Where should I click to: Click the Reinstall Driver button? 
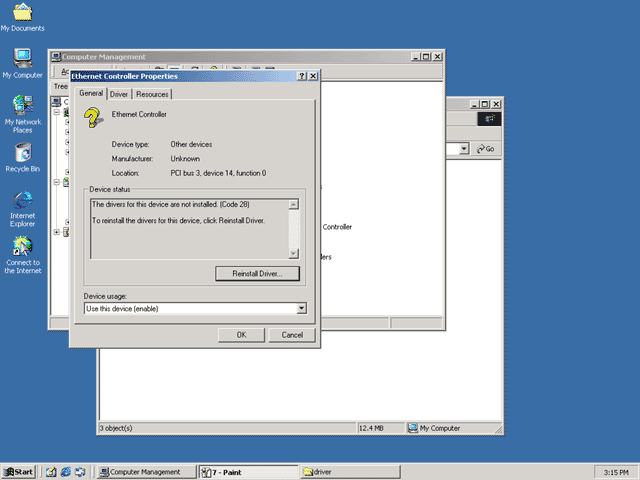point(257,273)
